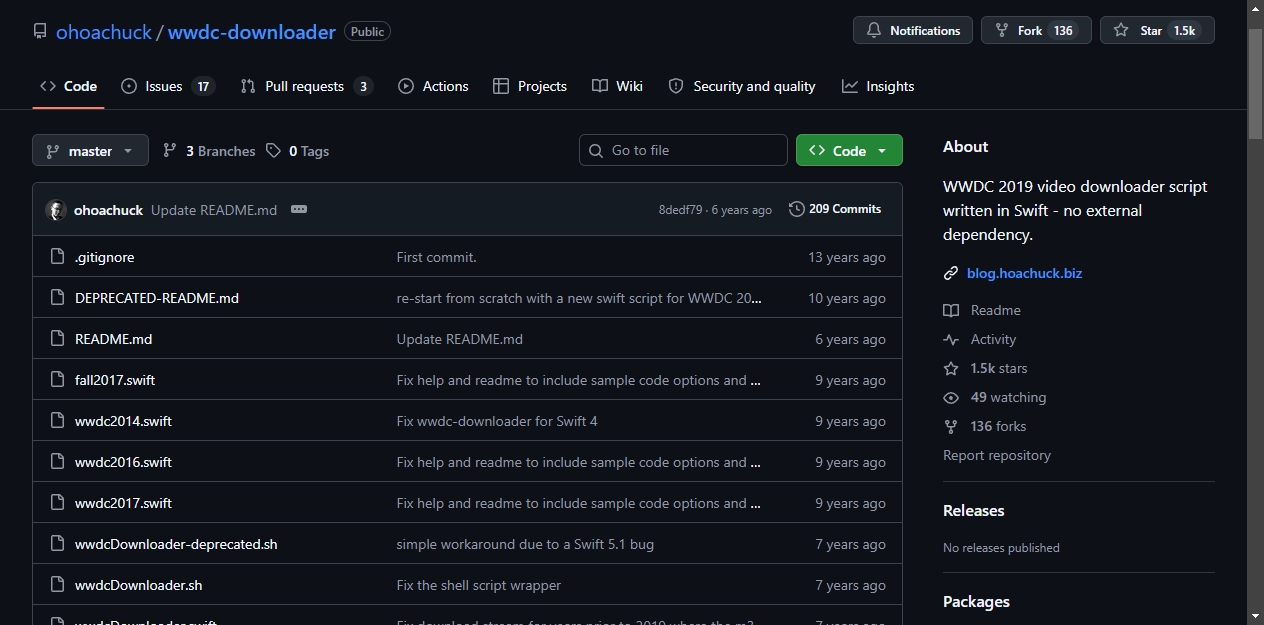Click the magnifier icon in Go to file
The image size is (1264, 625).
coord(596,150)
